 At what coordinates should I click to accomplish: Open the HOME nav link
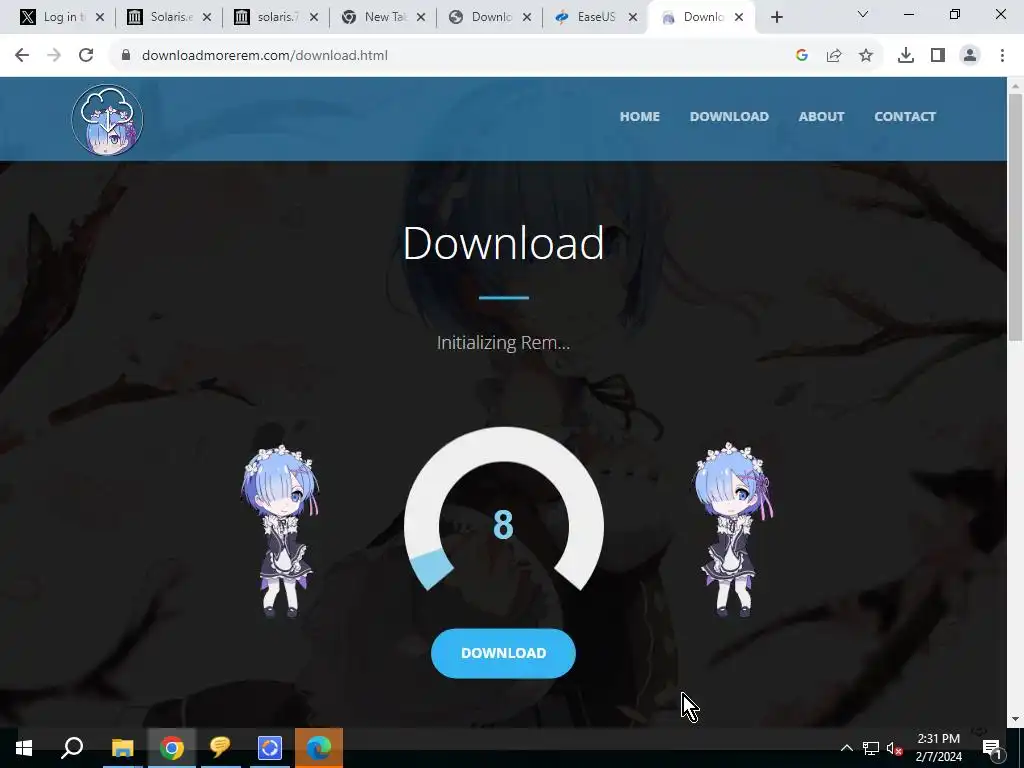pyautogui.click(x=639, y=116)
